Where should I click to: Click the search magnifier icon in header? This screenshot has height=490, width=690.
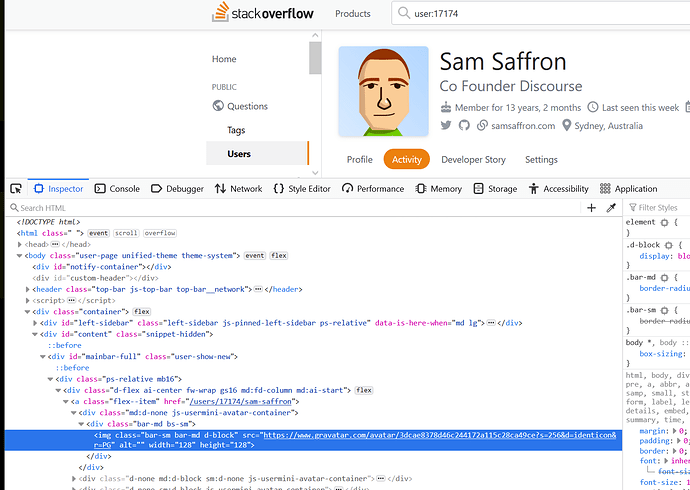point(404,13)
